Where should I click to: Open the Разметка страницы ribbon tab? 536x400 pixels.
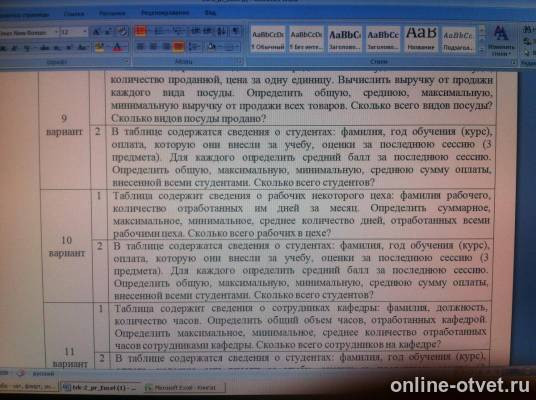click(24, 14)
